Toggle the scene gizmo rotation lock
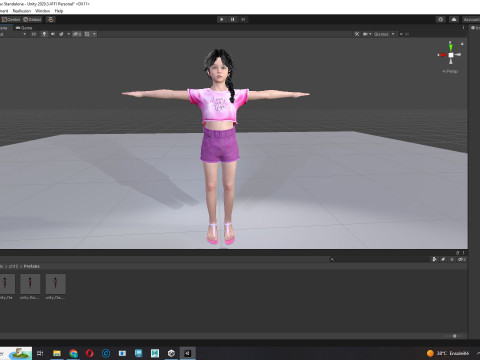 coord(462,43)
